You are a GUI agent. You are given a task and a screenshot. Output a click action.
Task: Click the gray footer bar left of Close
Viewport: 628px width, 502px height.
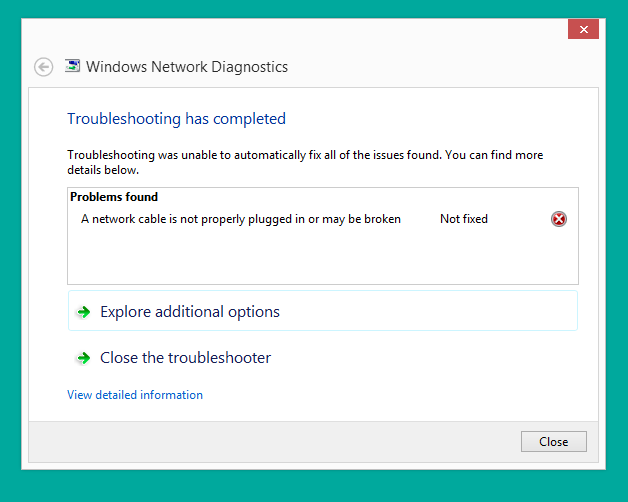[x=270, y=441]
